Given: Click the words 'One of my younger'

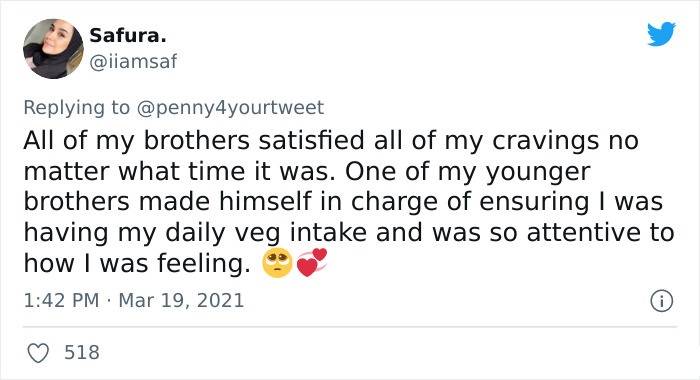Looking at the screenshot, I should click(467, 172).
